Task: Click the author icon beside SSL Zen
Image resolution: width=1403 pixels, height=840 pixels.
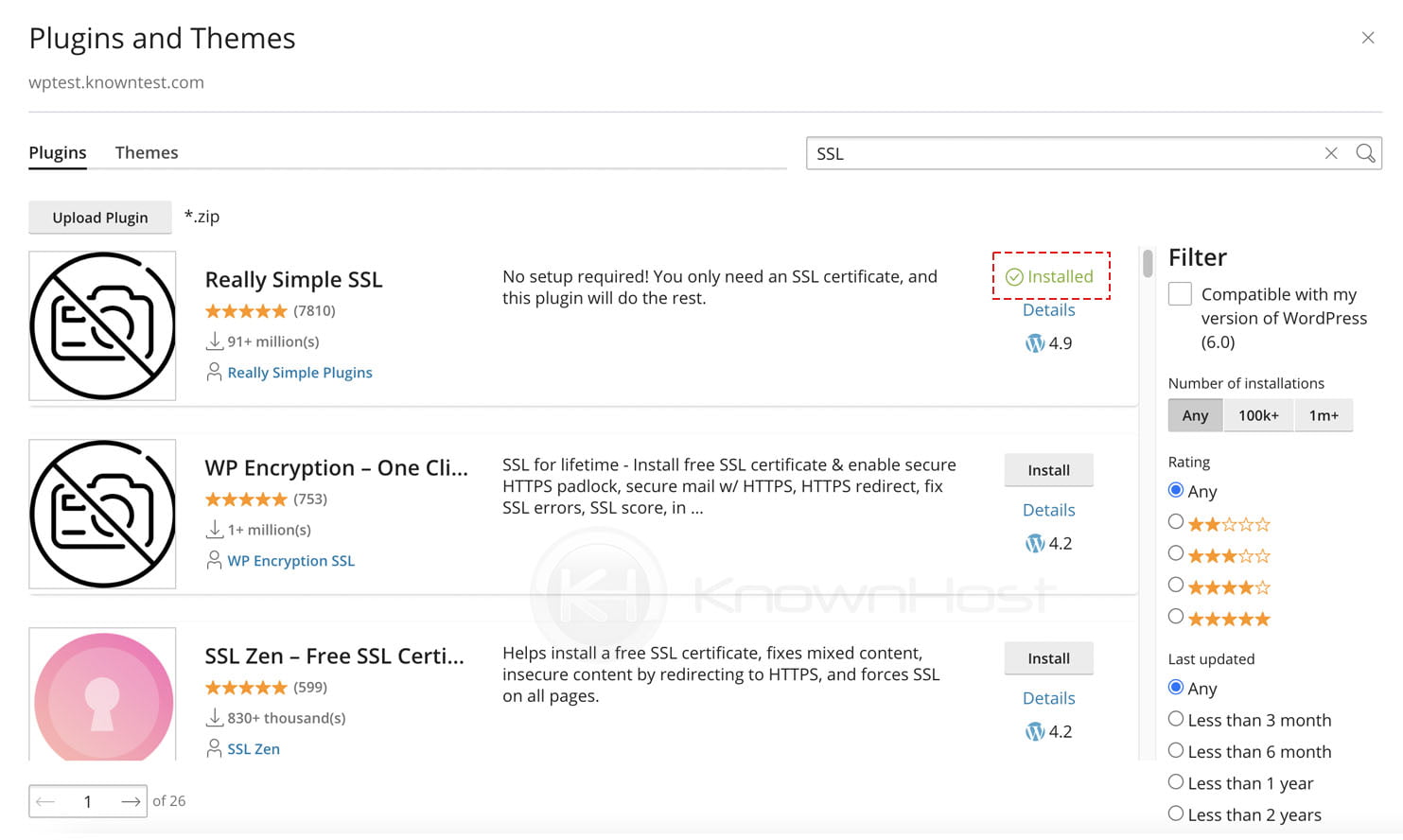Action: click(214, 747)
